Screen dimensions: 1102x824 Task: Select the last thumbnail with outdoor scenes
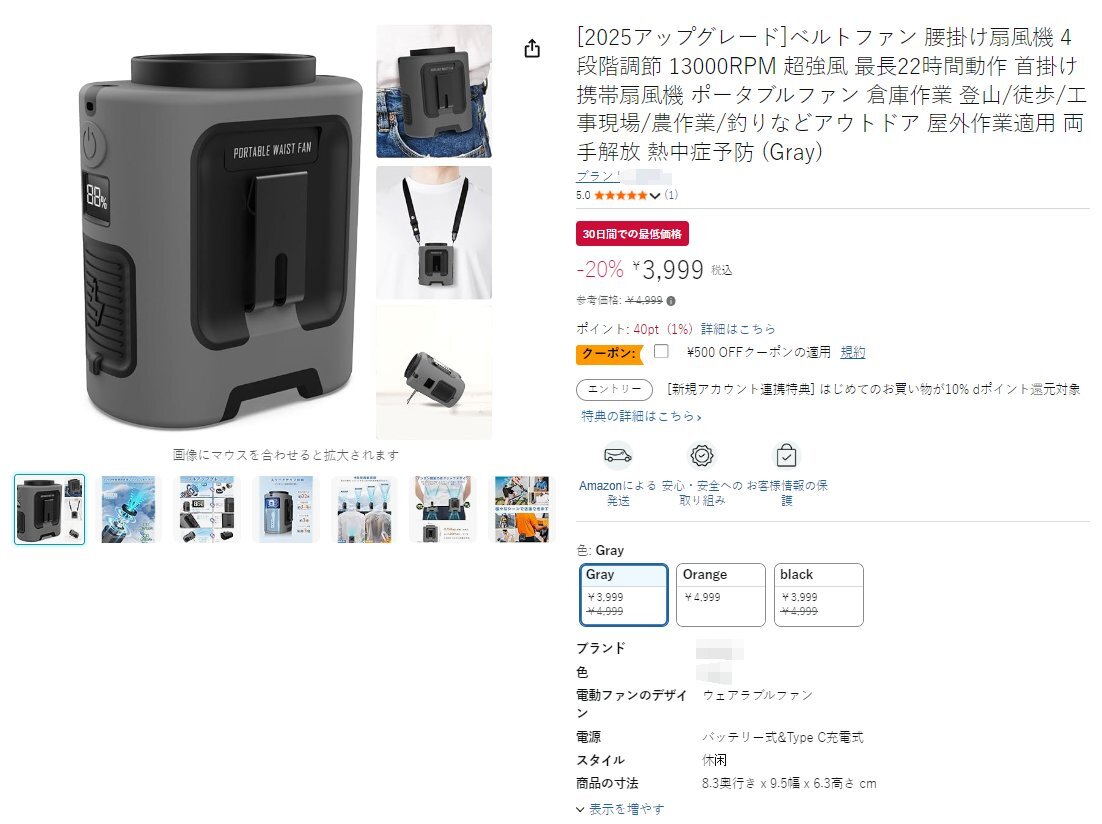521,509
